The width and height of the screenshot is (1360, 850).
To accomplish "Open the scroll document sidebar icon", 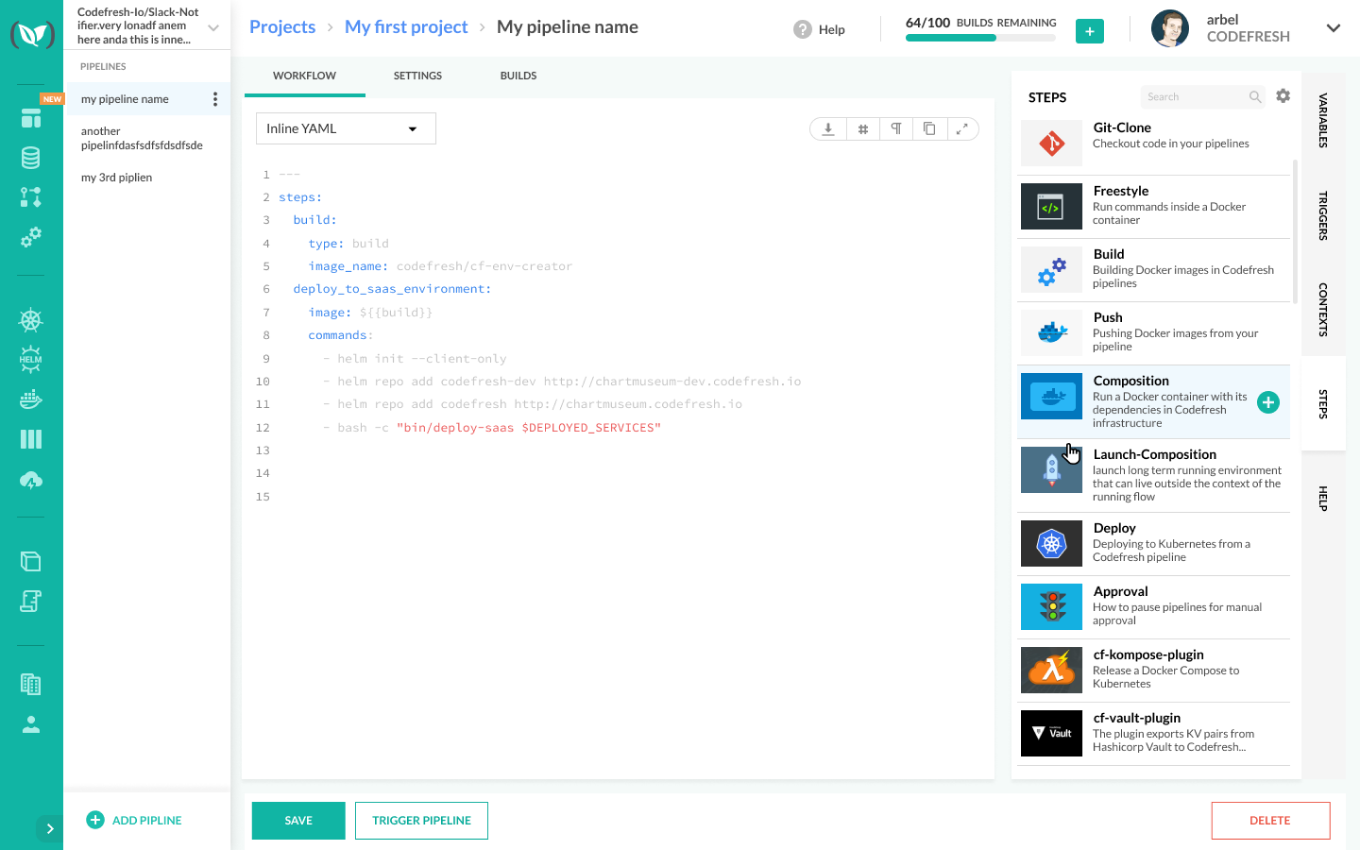I will click(31, 601).
